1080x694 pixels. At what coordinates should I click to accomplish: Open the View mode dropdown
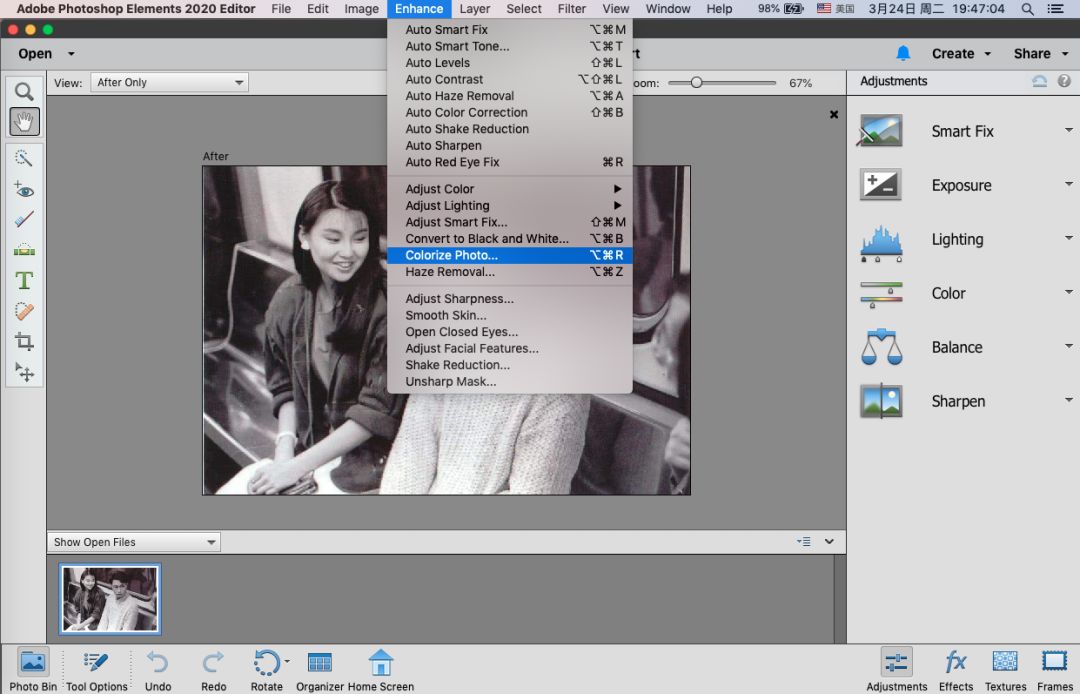pos(169,83)
